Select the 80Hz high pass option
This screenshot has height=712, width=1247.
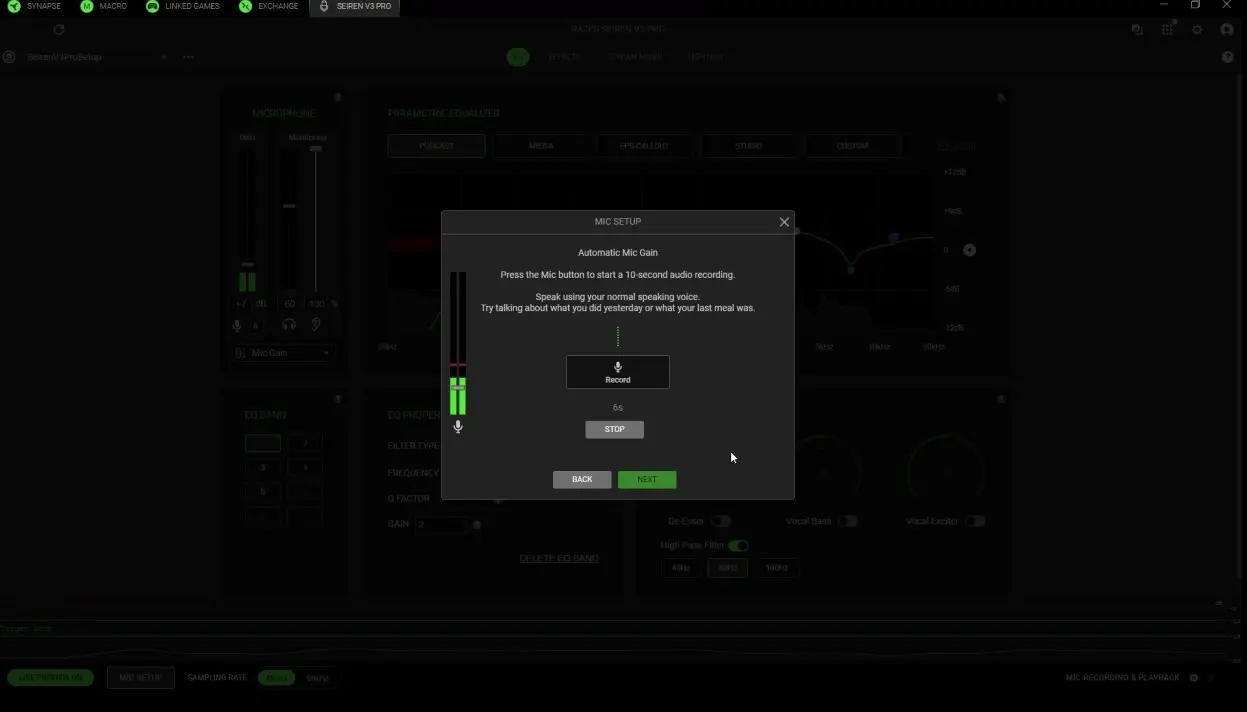727,568
